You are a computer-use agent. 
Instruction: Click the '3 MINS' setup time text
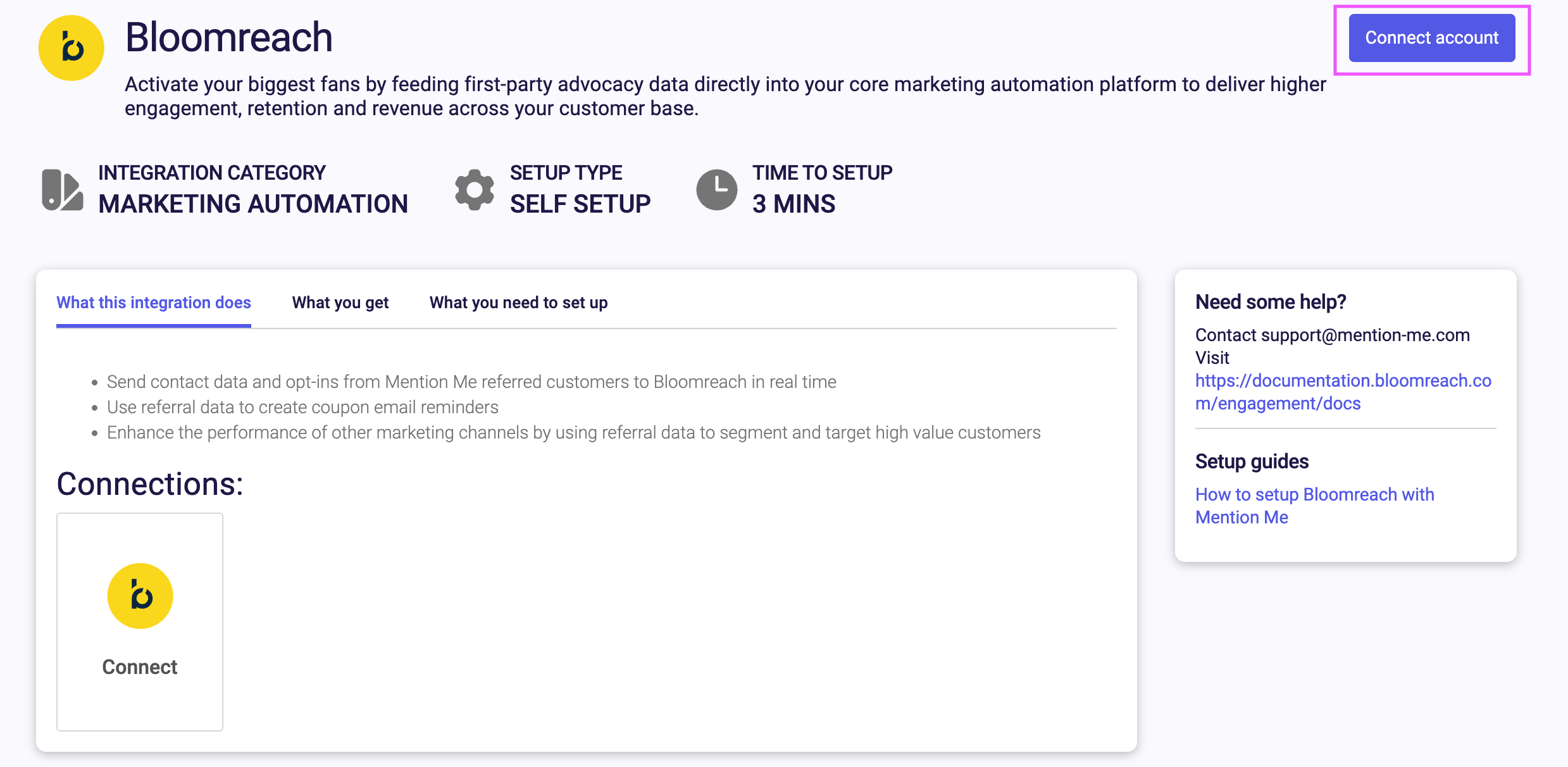793,204
